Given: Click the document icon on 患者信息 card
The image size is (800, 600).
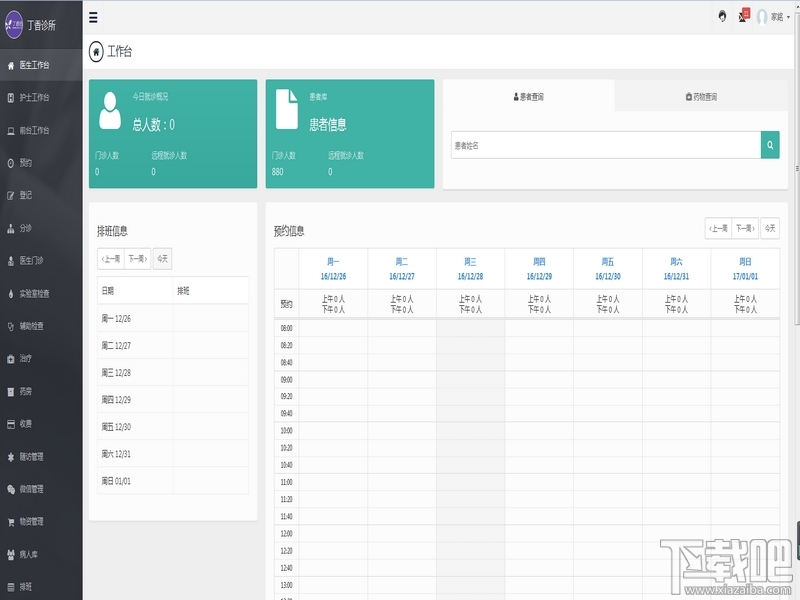Looking at the screenshot, I should click(287, 109).
